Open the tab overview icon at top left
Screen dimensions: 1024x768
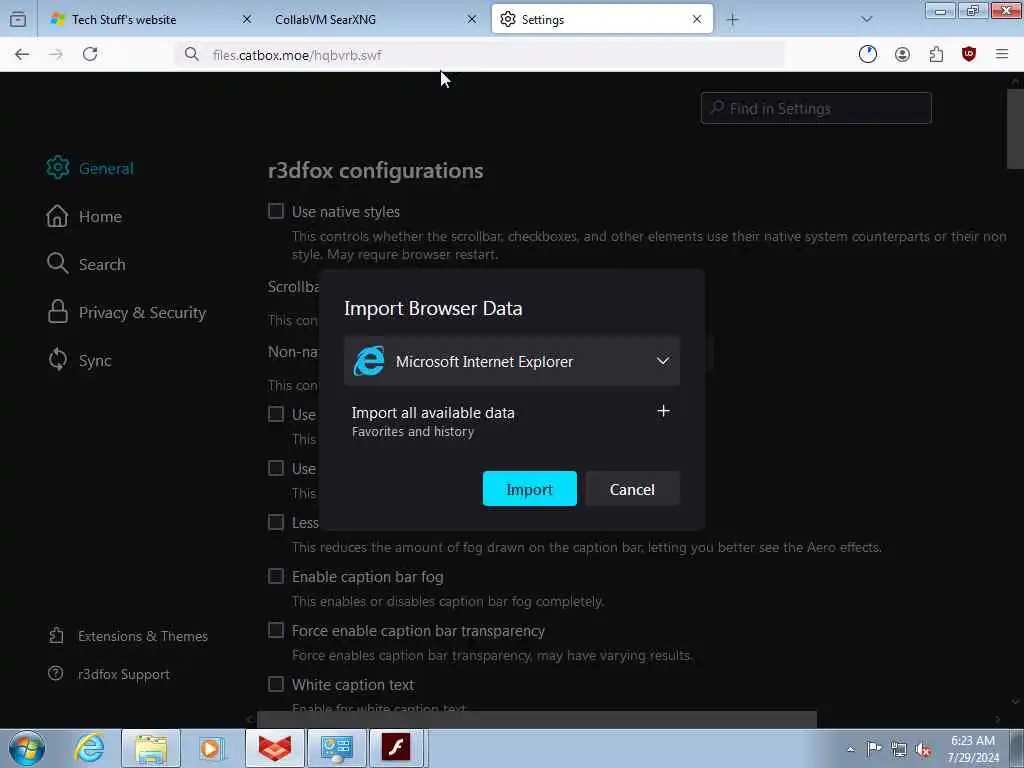pyautogui.click(x=18, y=20)
